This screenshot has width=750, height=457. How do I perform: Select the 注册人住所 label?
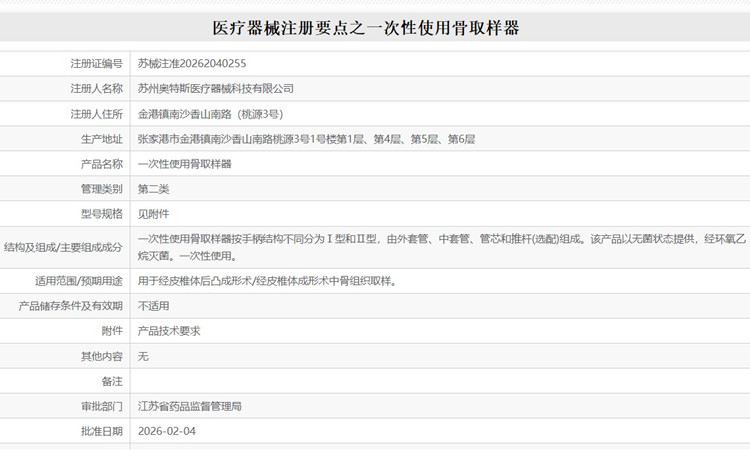[97, 114]
